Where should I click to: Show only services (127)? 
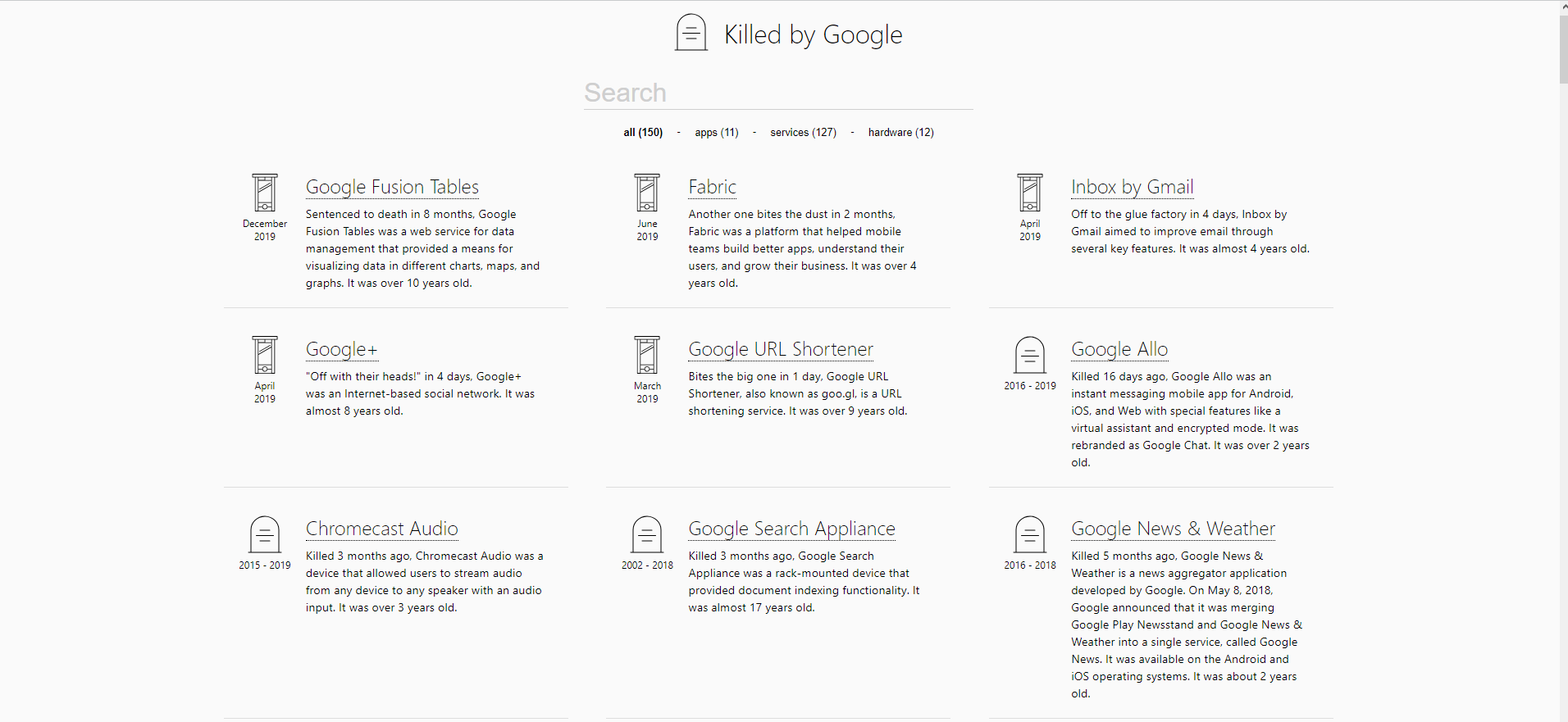tap(804, 132)
